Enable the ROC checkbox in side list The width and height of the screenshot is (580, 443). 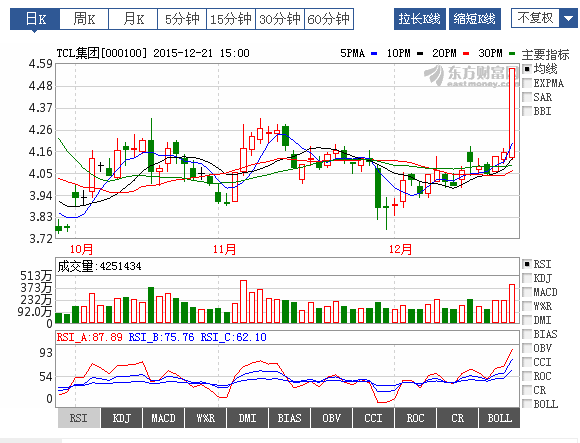pyautogui.click(x=527, y=376)
